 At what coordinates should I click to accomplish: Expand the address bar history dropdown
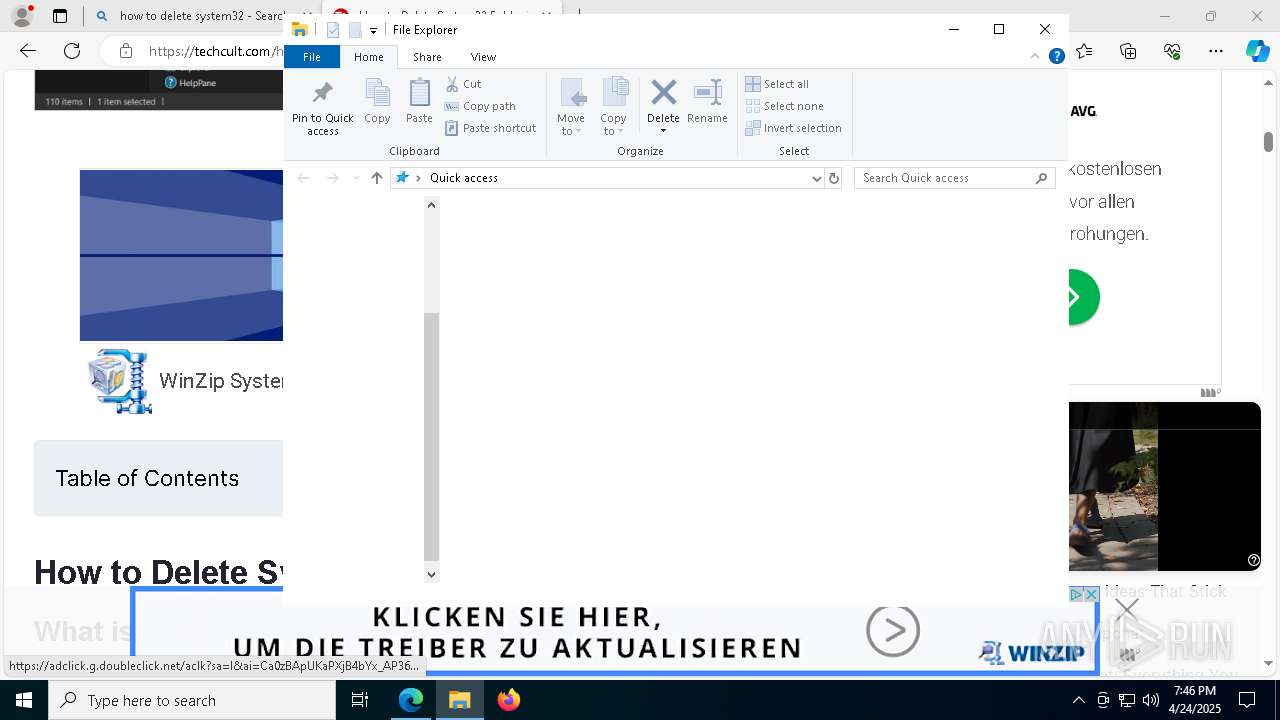[x=816, y=178]
